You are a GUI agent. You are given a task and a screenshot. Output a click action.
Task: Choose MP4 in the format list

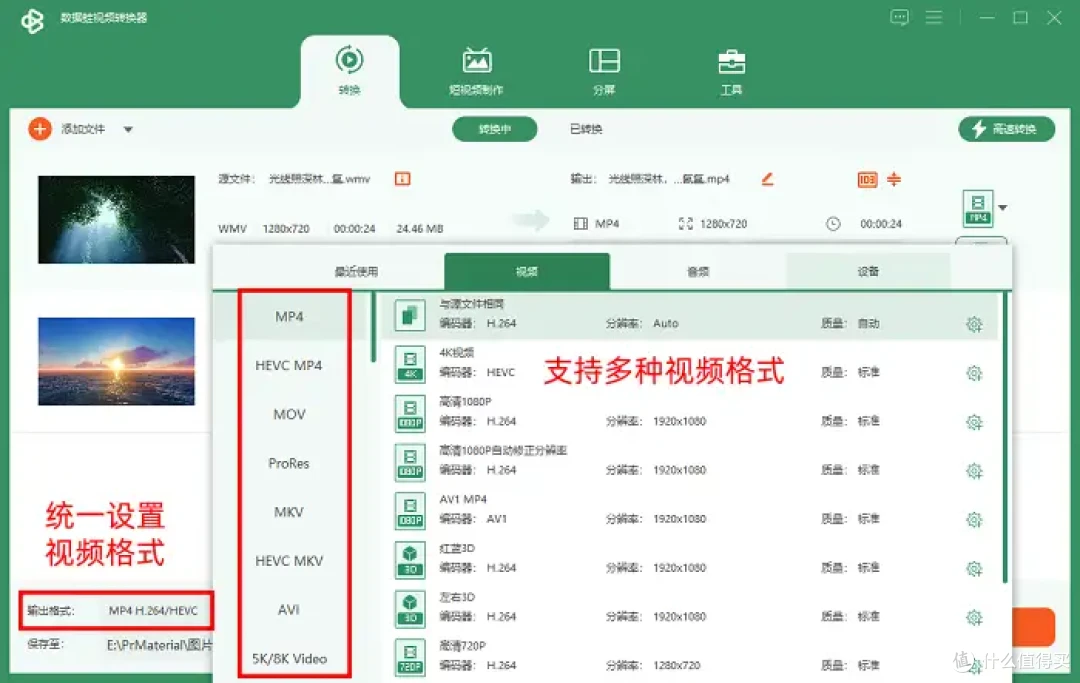point(289,317)
